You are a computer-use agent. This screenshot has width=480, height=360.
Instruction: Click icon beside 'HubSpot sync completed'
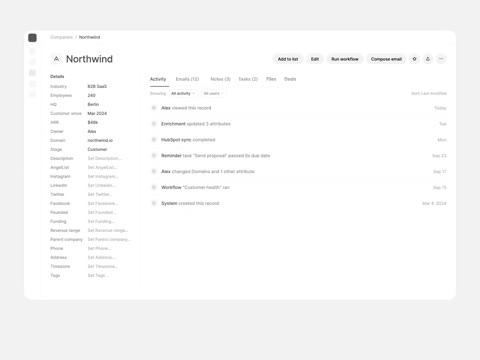point(154,140)
